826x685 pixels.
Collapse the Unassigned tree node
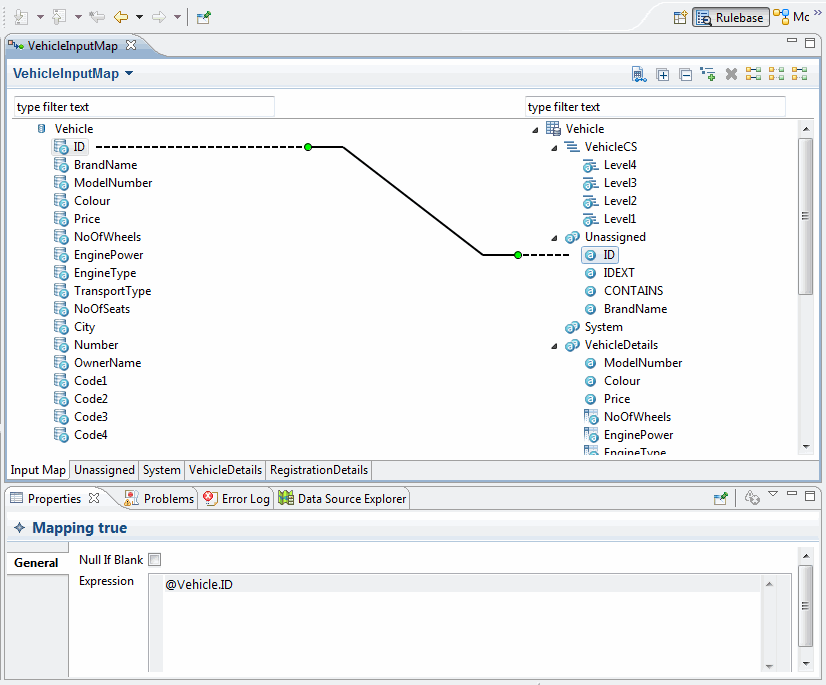(x=553, y=237)
